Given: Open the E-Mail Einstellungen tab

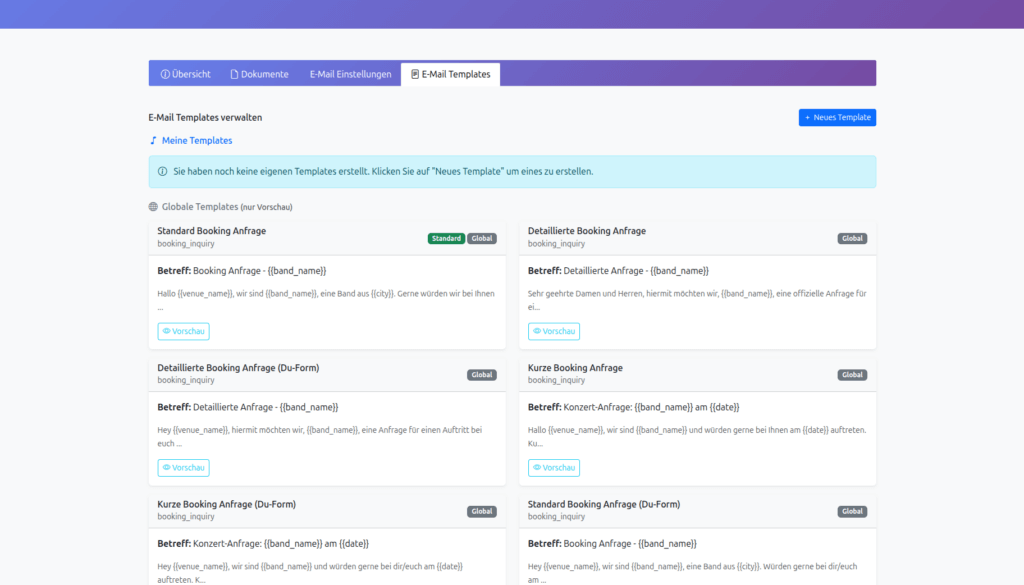Looking at the screenshot, I should tap(350, 74).
